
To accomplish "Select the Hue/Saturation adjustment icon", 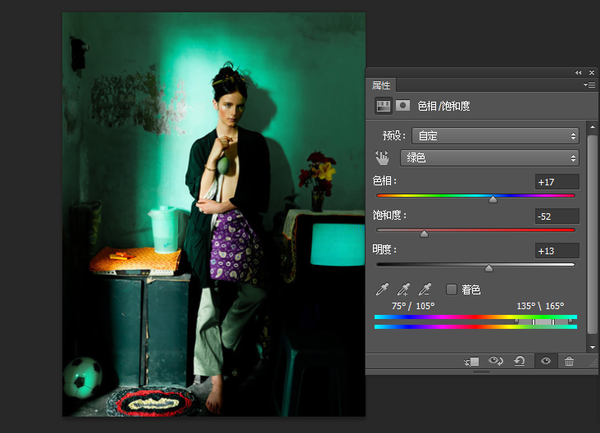I will 383,106.
